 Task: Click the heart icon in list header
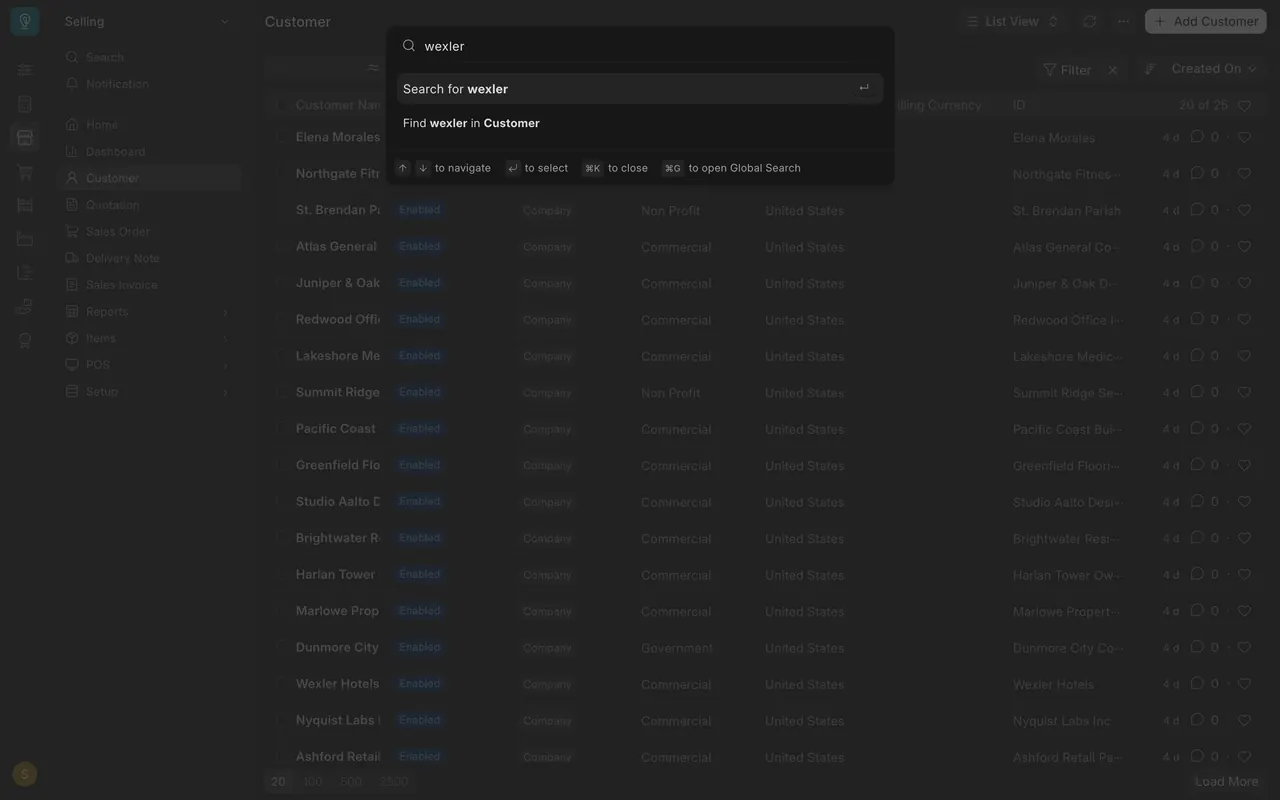pos(1245,105)
